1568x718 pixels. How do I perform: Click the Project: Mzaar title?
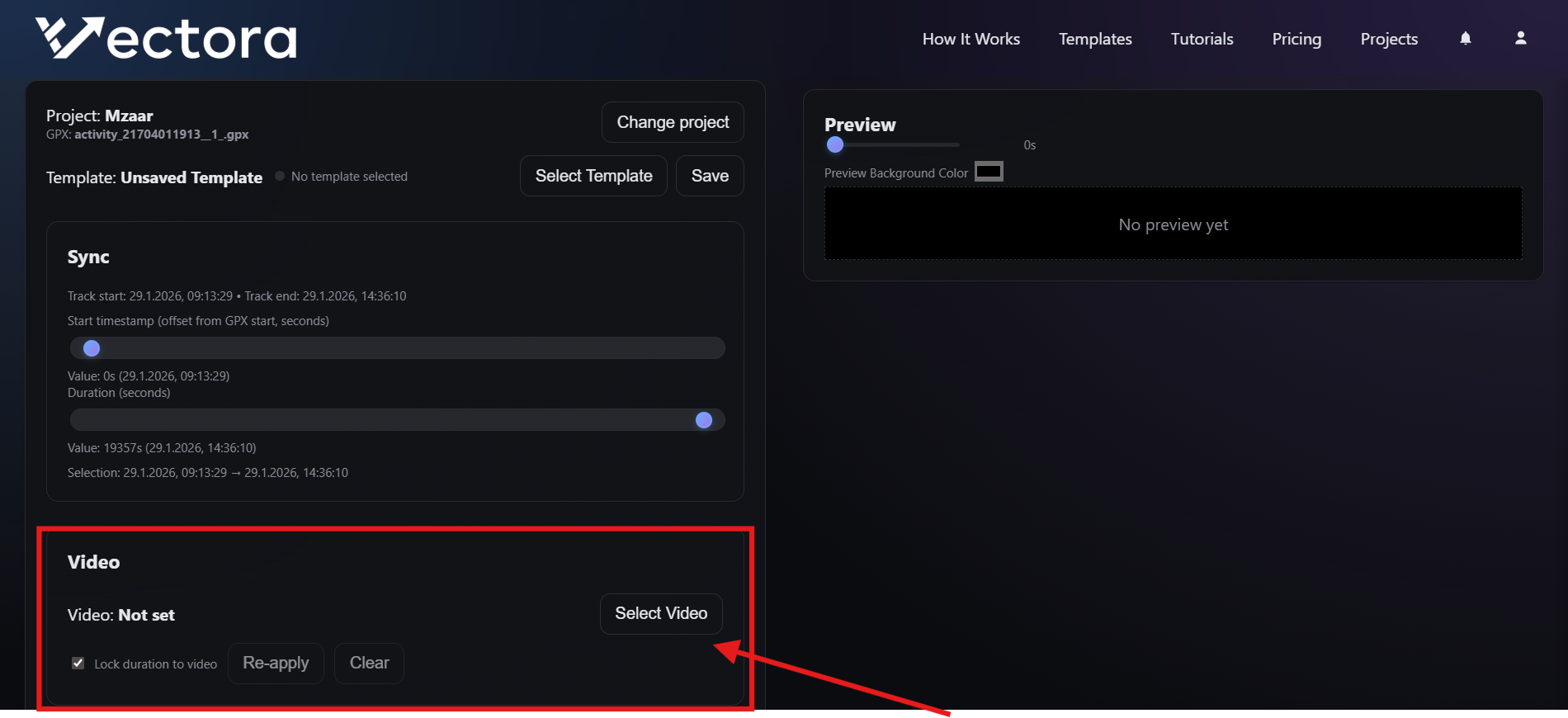point(100,116)
